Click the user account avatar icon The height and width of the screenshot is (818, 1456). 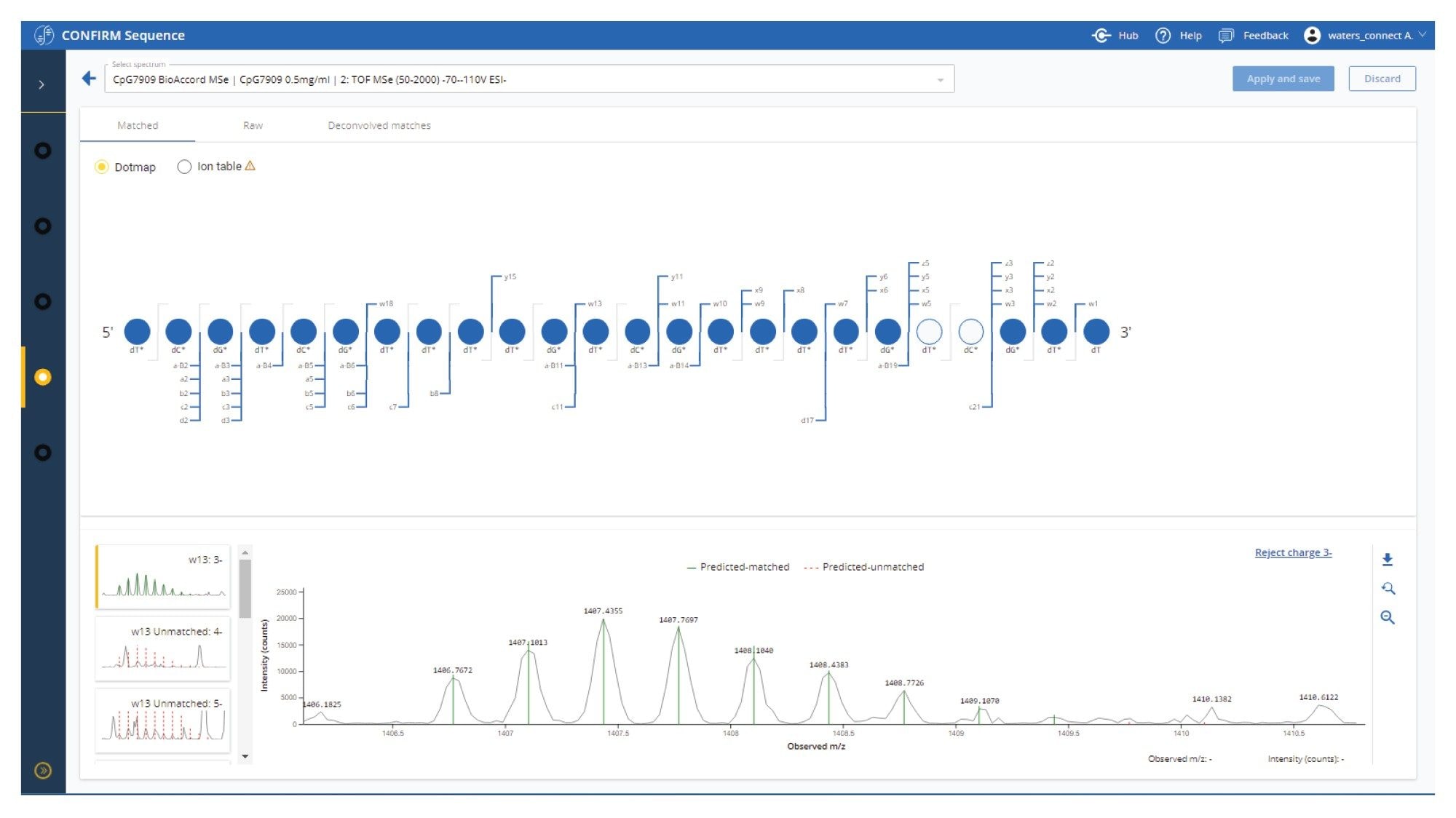[x=1312, y=35]
